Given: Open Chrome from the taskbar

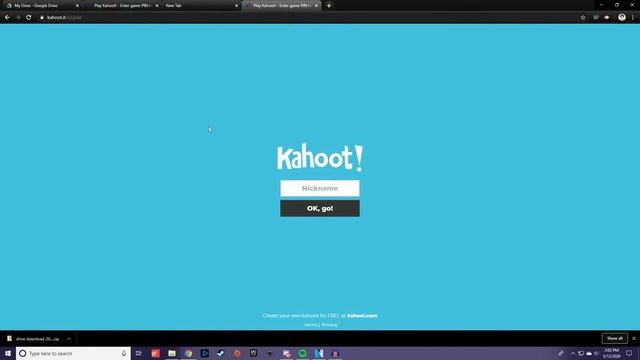Looking at the screenshot, I should point(188,353).
